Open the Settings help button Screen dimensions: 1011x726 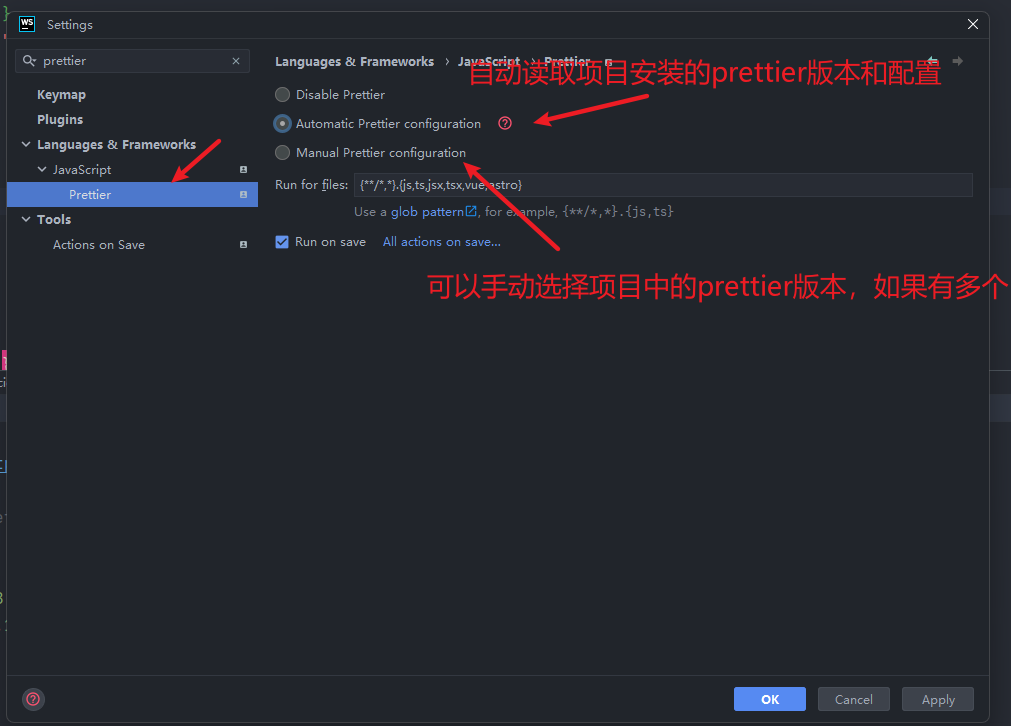(x=34, y=699)
